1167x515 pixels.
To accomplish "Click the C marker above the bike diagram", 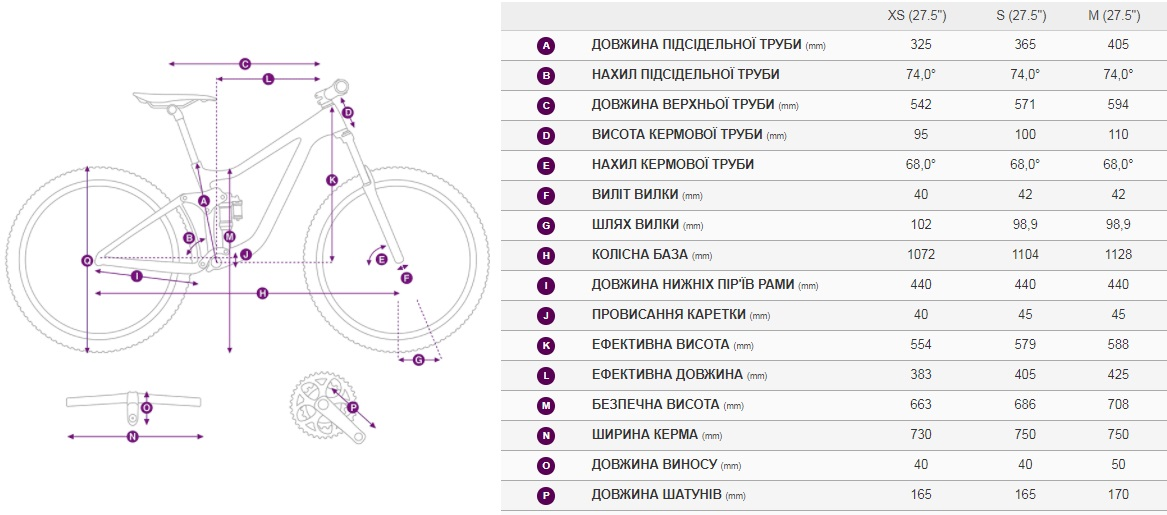I will tap(244, 64).
